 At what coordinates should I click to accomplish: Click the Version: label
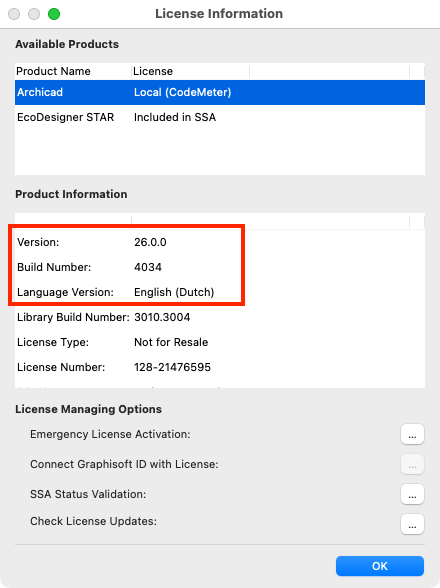pos(38,242)
